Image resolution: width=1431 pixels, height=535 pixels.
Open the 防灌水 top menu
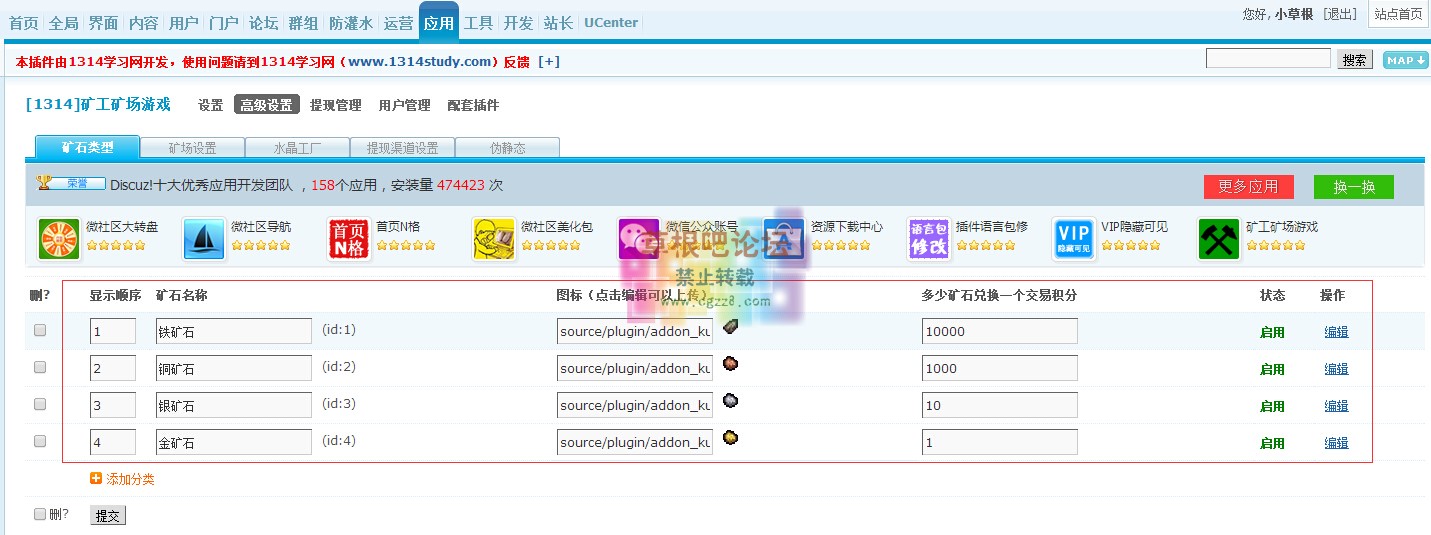(351, 22)
